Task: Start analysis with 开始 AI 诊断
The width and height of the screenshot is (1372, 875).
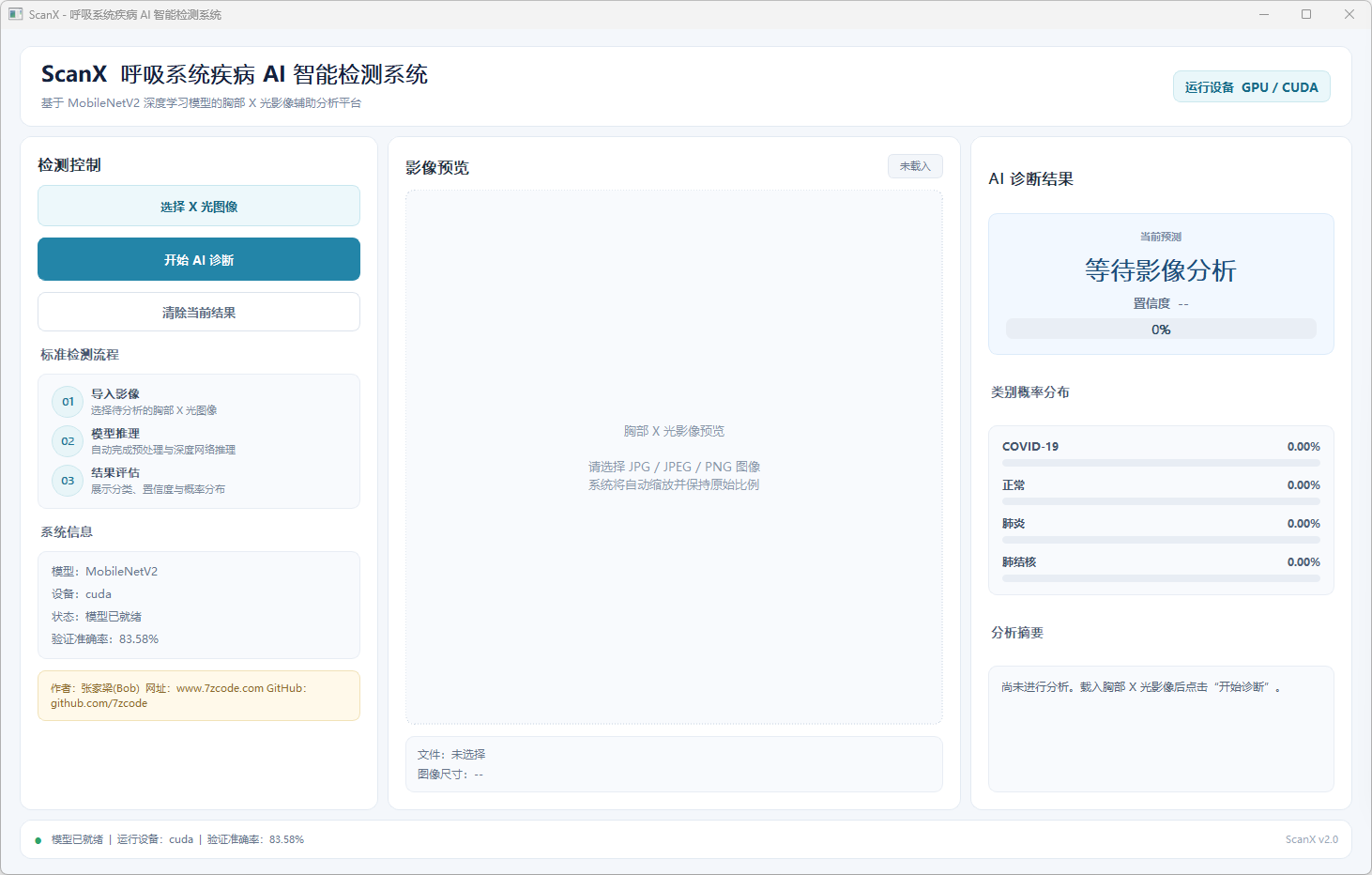Action: [x=199, y=259]
